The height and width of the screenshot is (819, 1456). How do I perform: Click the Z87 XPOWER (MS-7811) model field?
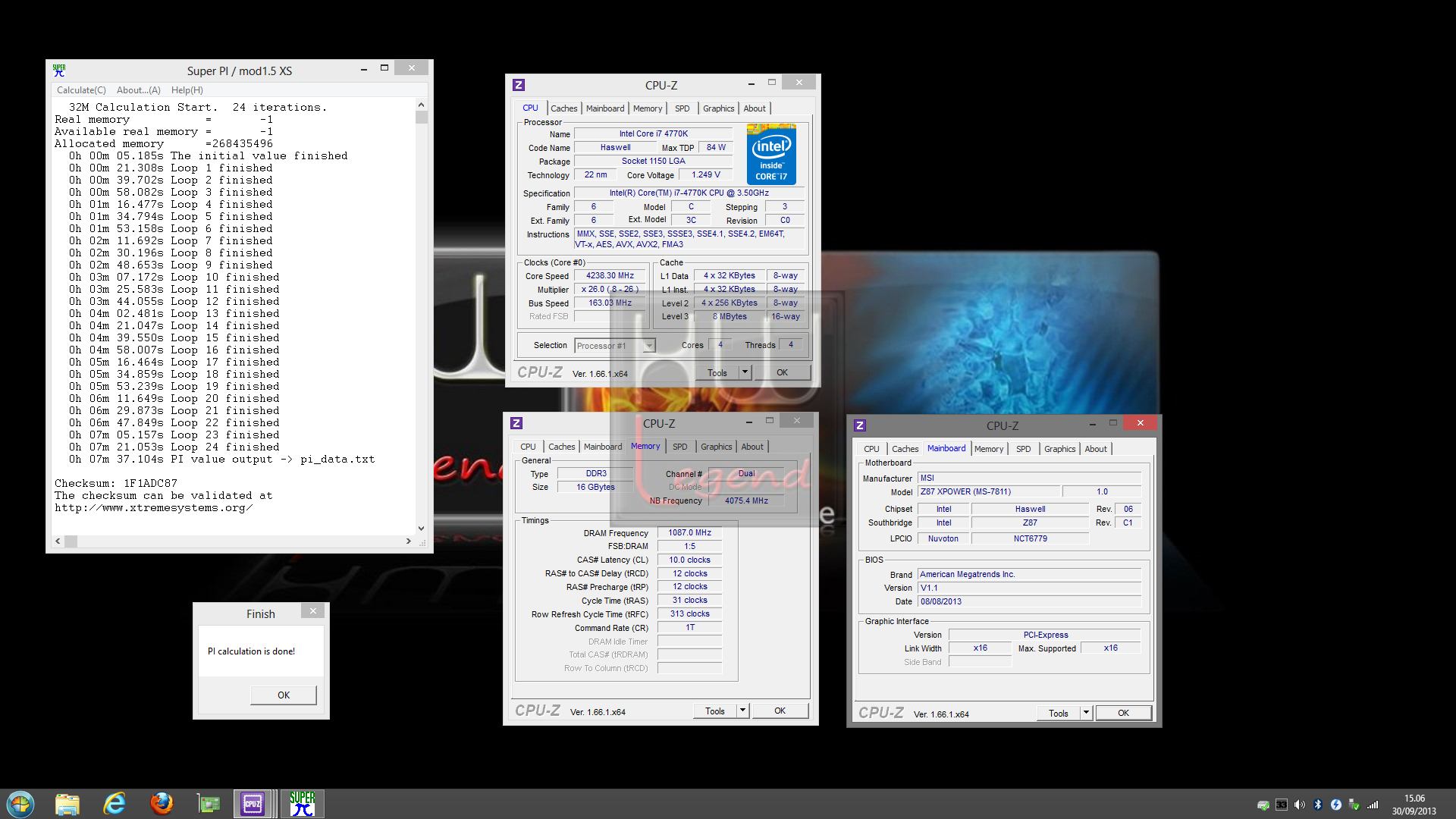click(x=988, y=491)
